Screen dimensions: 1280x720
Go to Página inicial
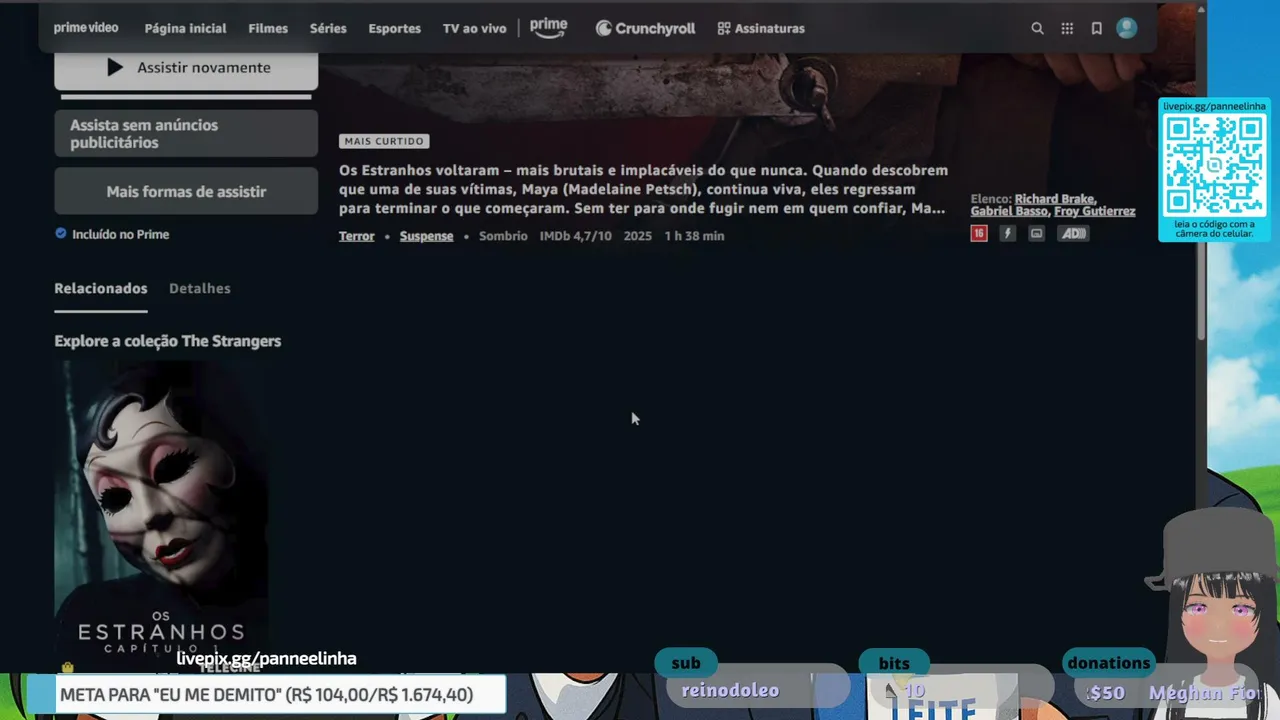pos(185,28)
